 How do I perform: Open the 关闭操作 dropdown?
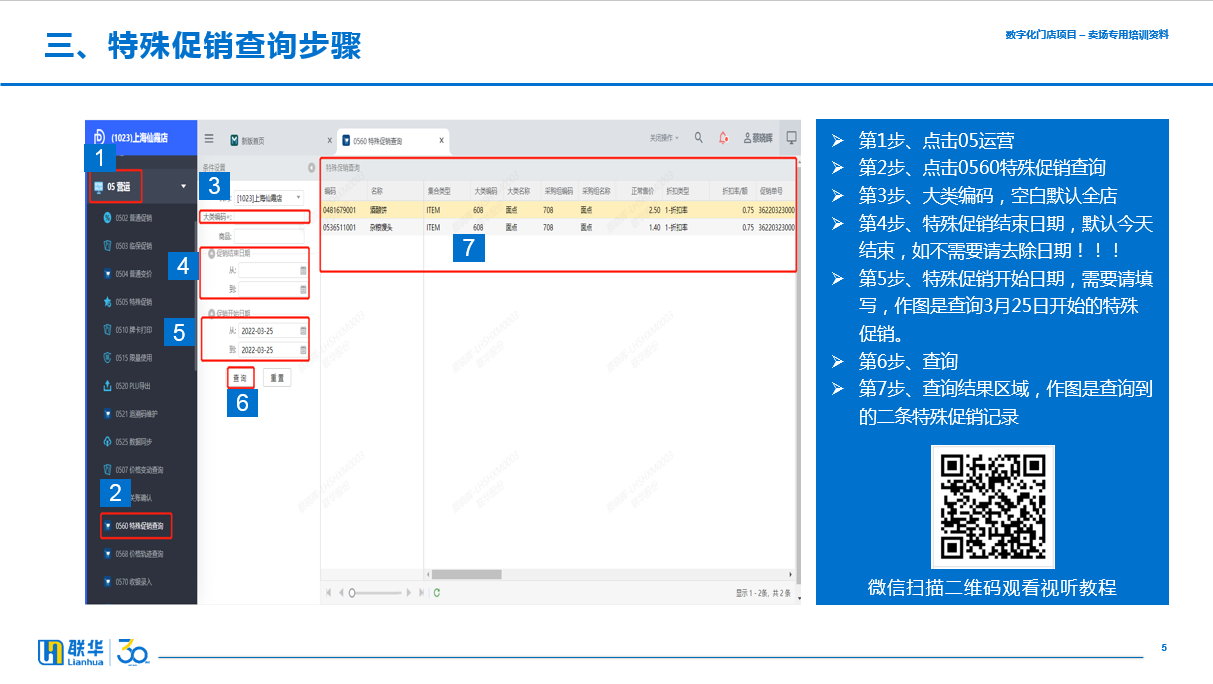point(664,138)
